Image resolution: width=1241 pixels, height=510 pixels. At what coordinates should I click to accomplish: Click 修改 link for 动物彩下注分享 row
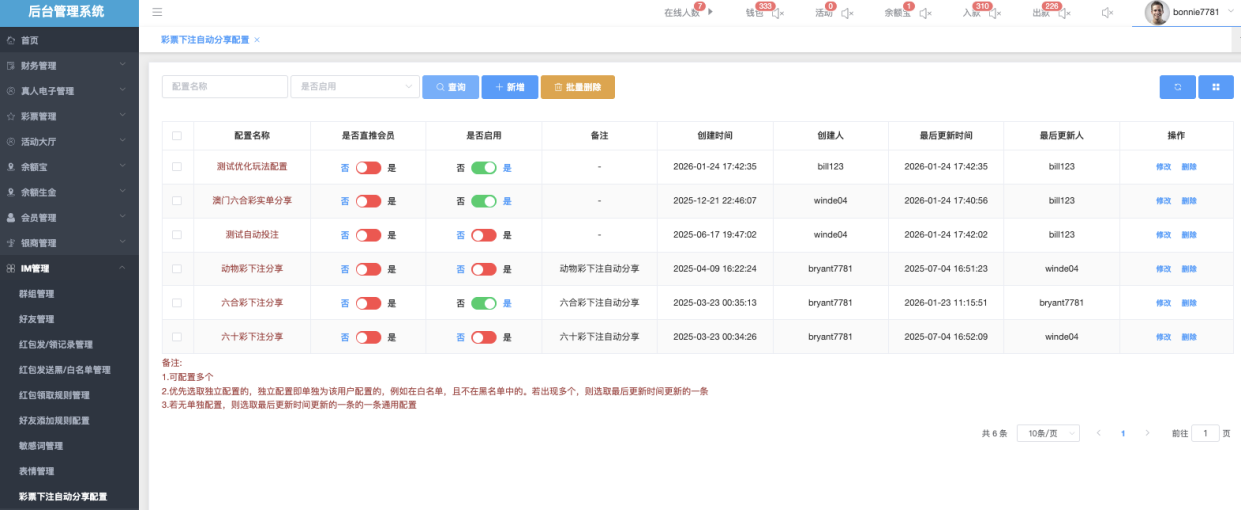[x=1163, y=269]
